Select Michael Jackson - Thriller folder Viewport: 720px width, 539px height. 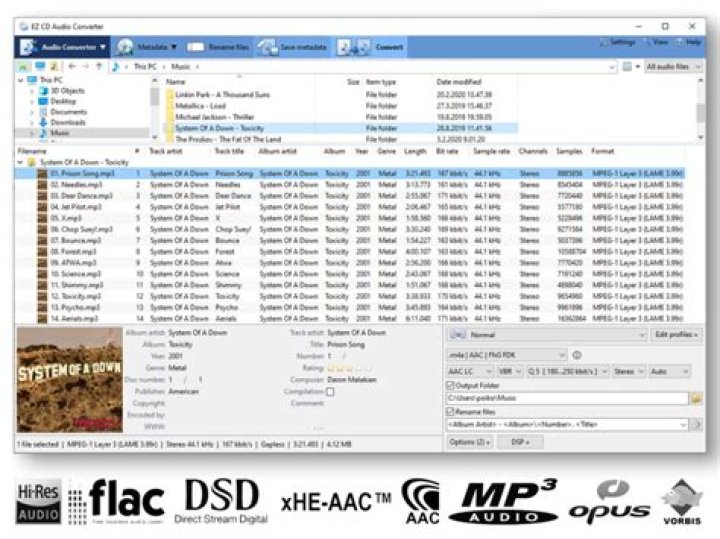214,117
